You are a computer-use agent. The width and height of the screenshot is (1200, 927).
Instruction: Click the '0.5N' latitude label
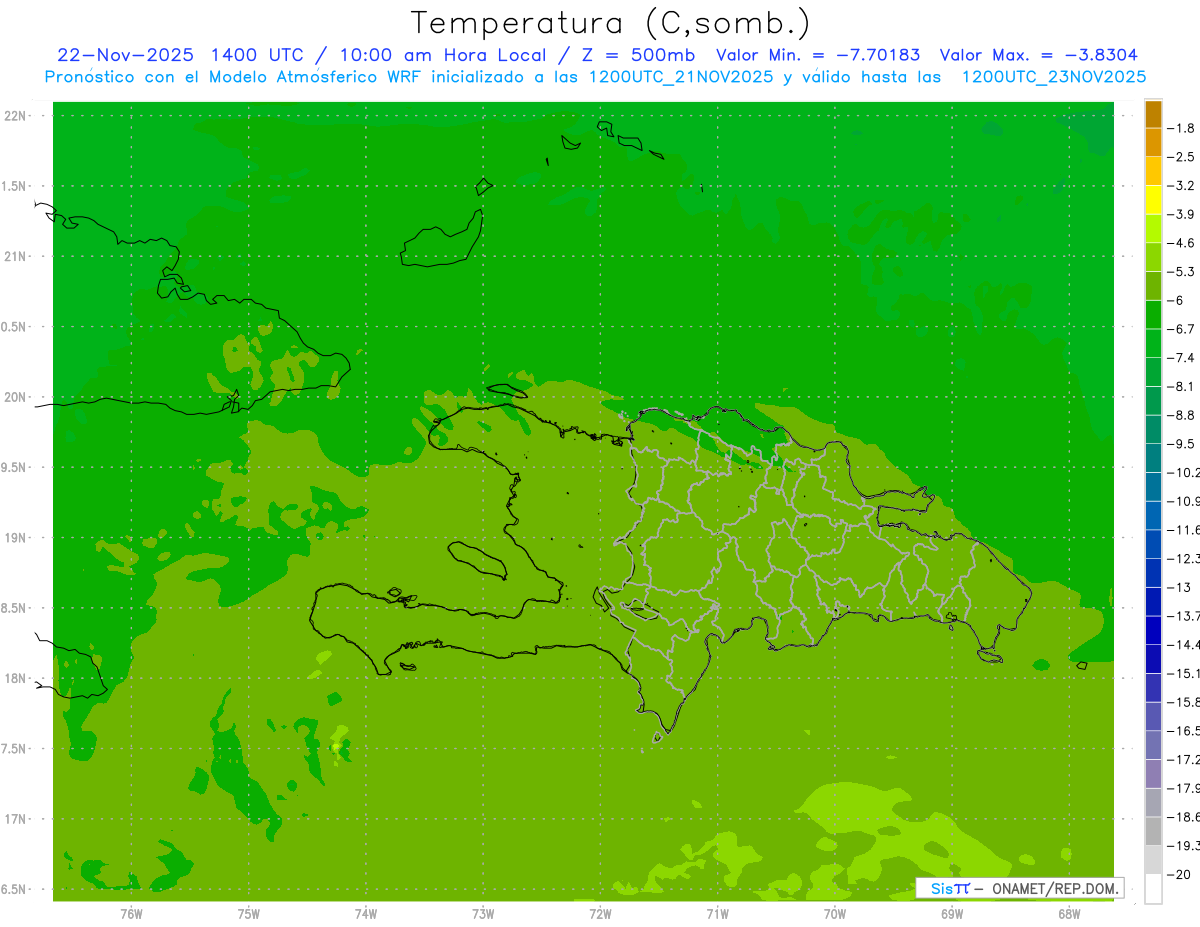13,327
